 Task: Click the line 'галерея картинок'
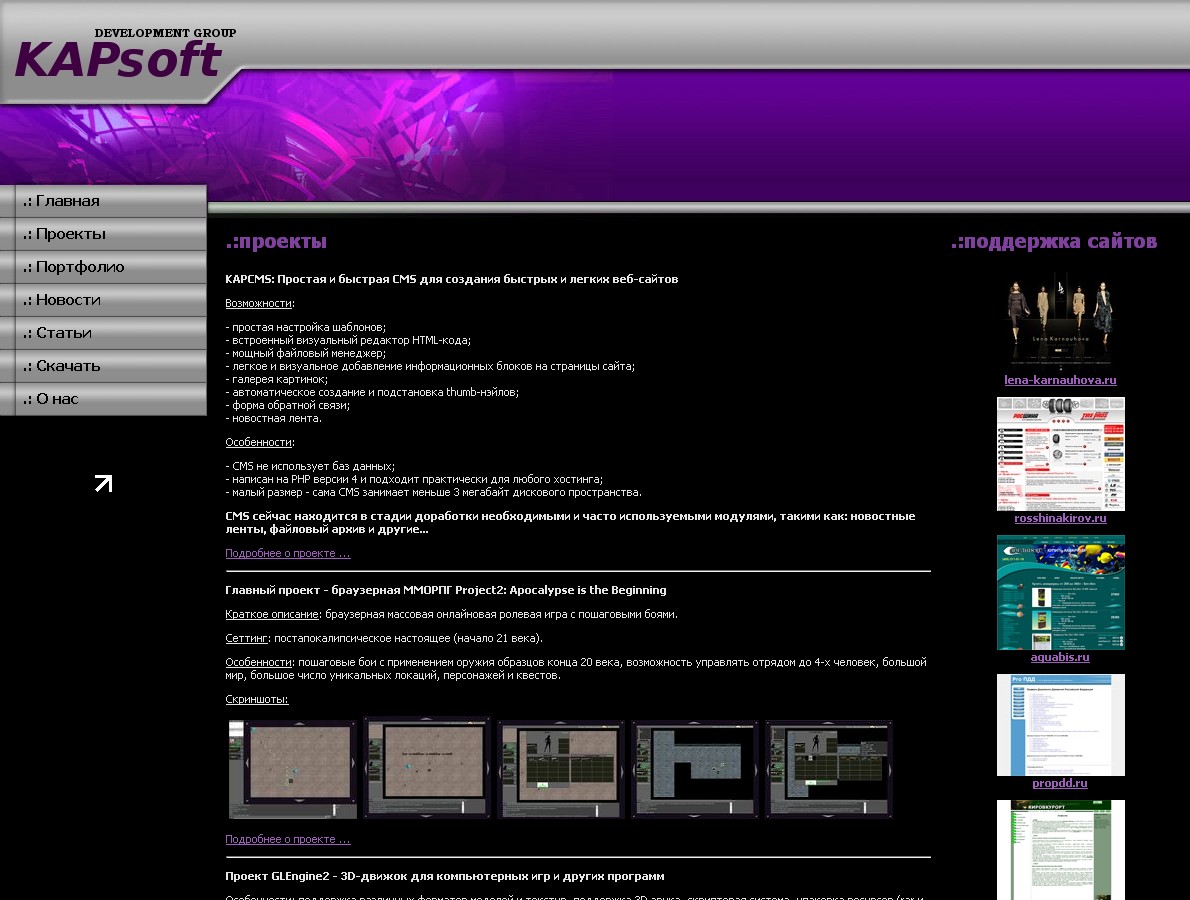[x=277, y=379]
